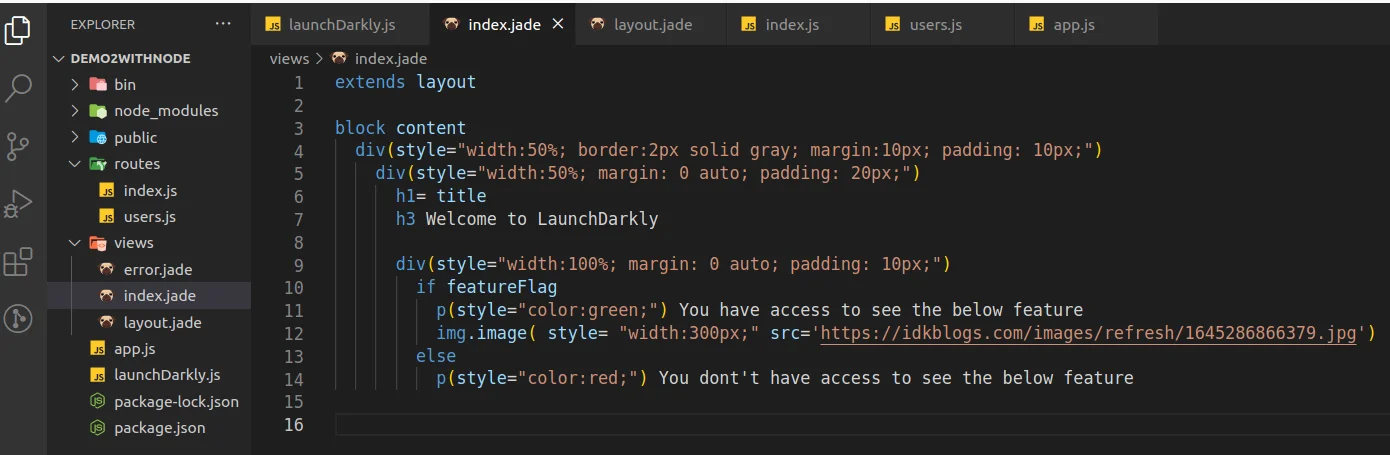Switch to the layout.jade editor tab
The height and width of the screenshot is (455, 1390).
(650, 25)
